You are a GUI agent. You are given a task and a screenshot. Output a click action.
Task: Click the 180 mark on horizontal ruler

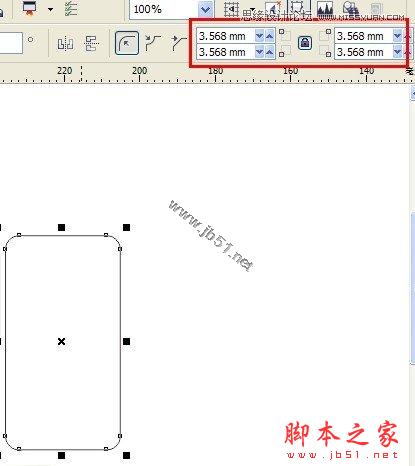tap(215, 71)
